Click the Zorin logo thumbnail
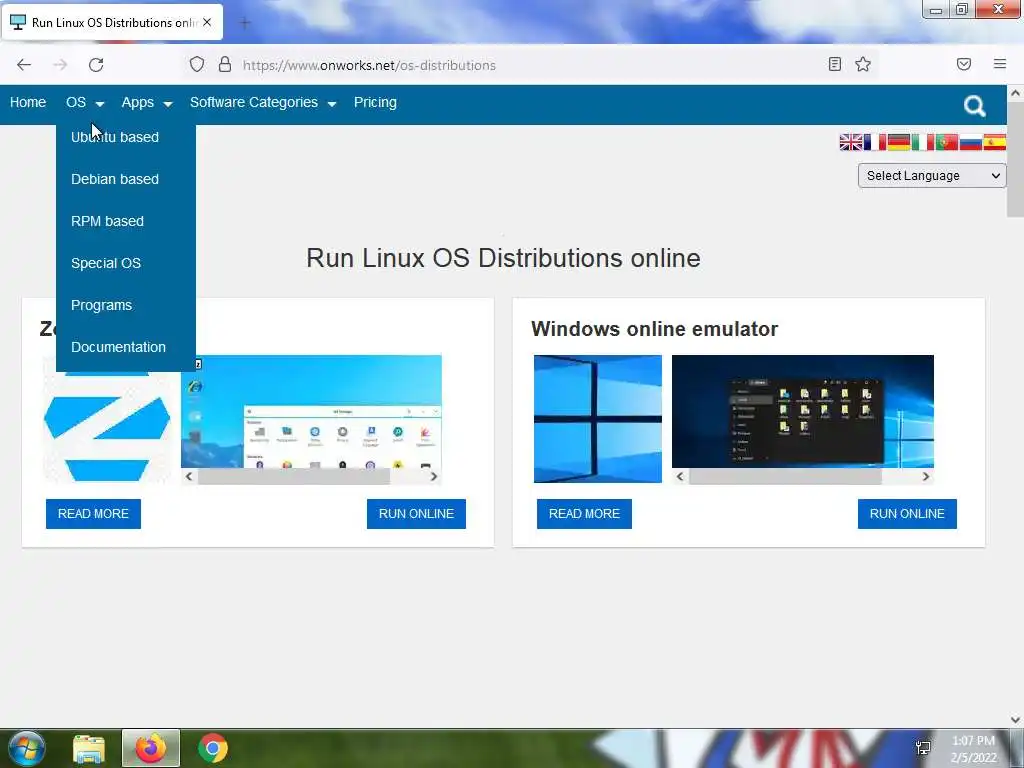The height and width of the screenshot is (768, 1024). [107, 419]
